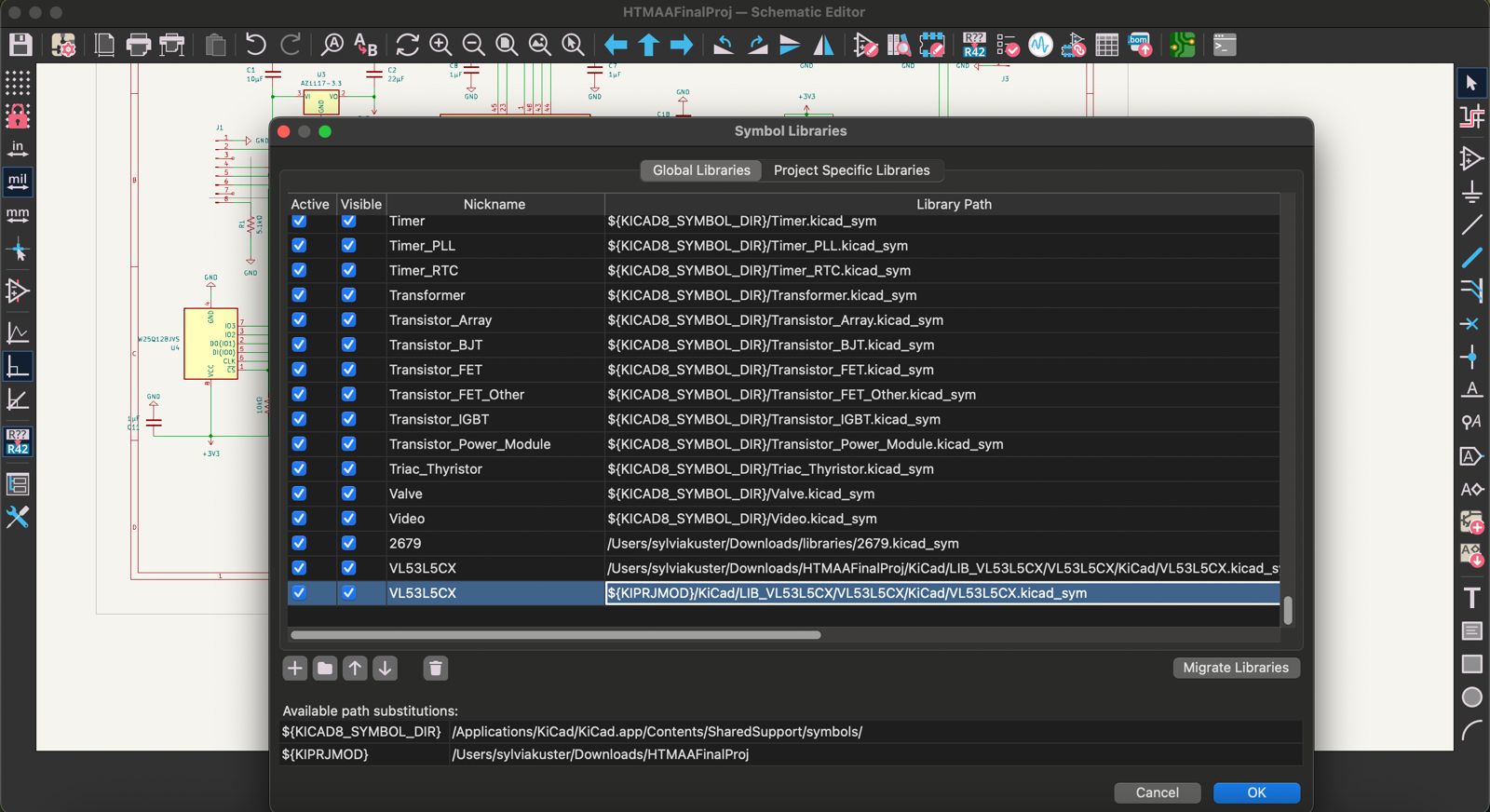Click the Cancel button
The height and width of the screenshot is (812, 1490).
(x=1157, y=792)
